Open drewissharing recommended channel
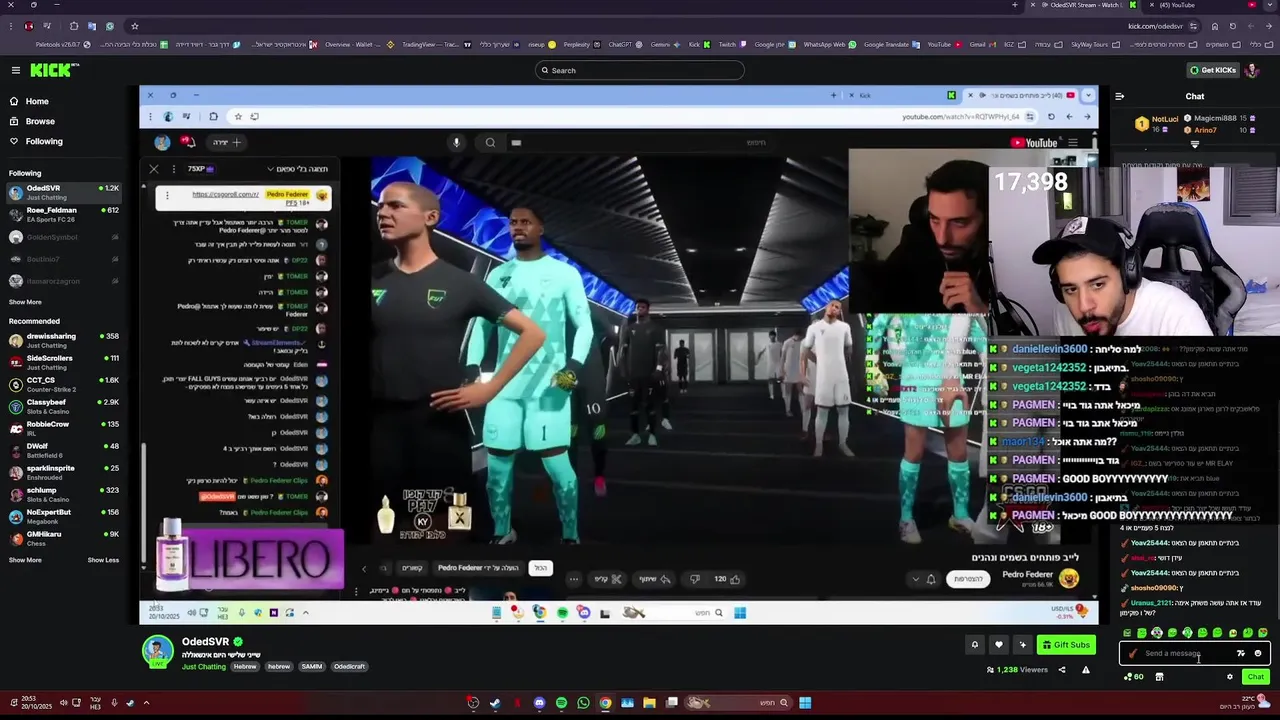 click(64, 340)
